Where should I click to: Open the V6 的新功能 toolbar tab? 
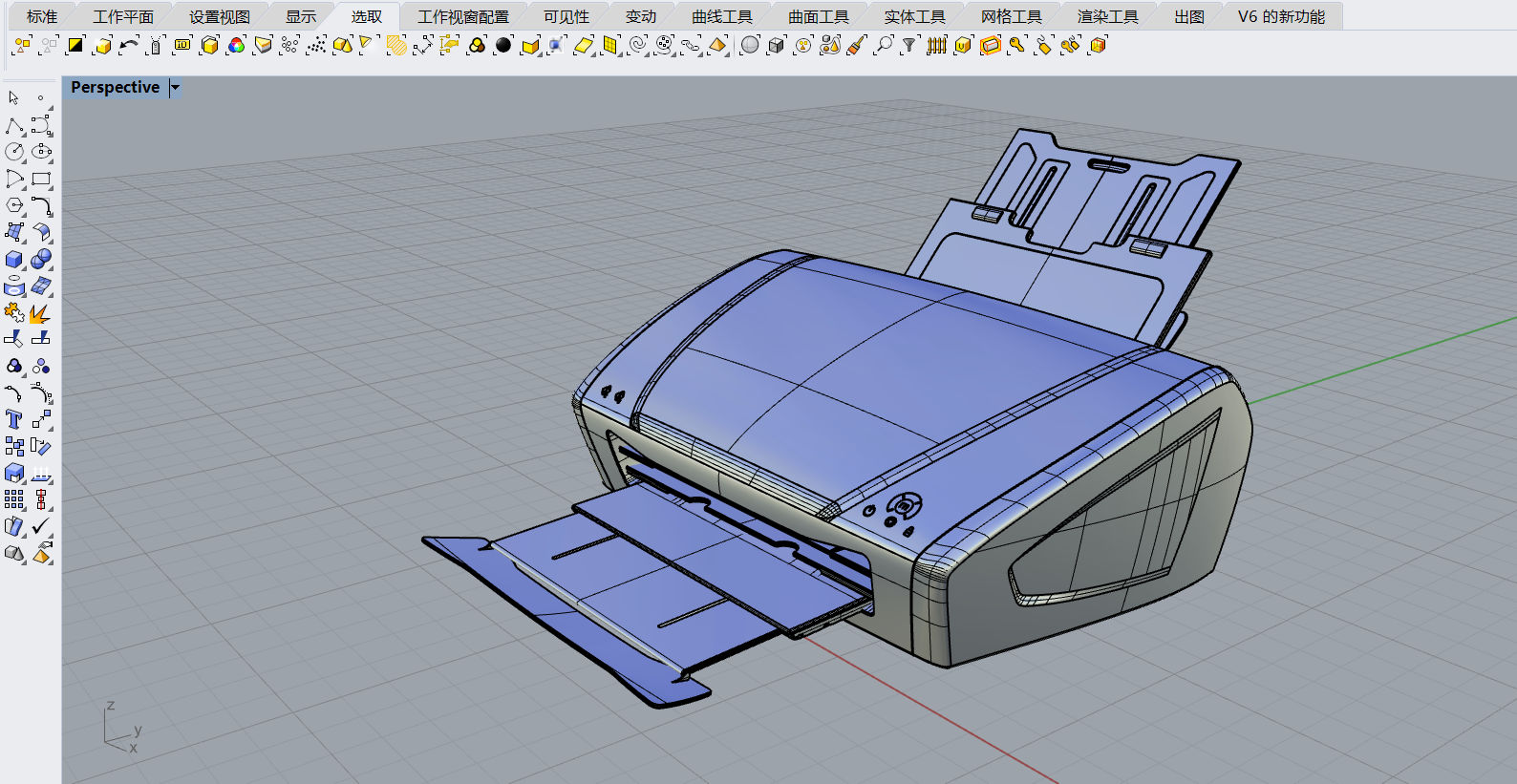point(1281,16)
